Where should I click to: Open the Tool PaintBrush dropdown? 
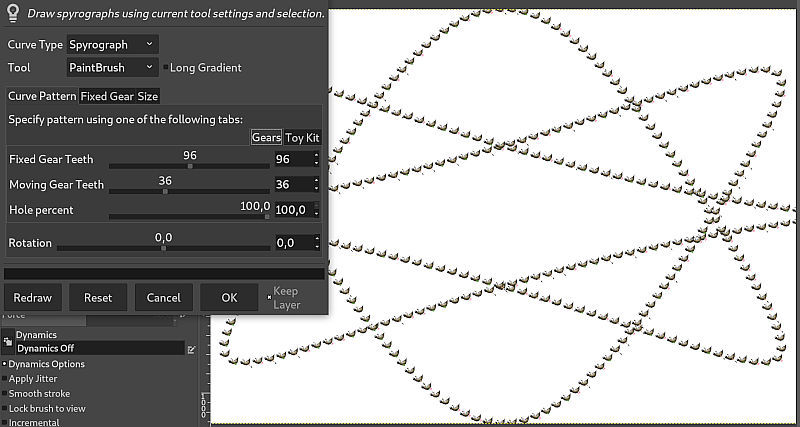pyautogui.click(x=112, y=67)
